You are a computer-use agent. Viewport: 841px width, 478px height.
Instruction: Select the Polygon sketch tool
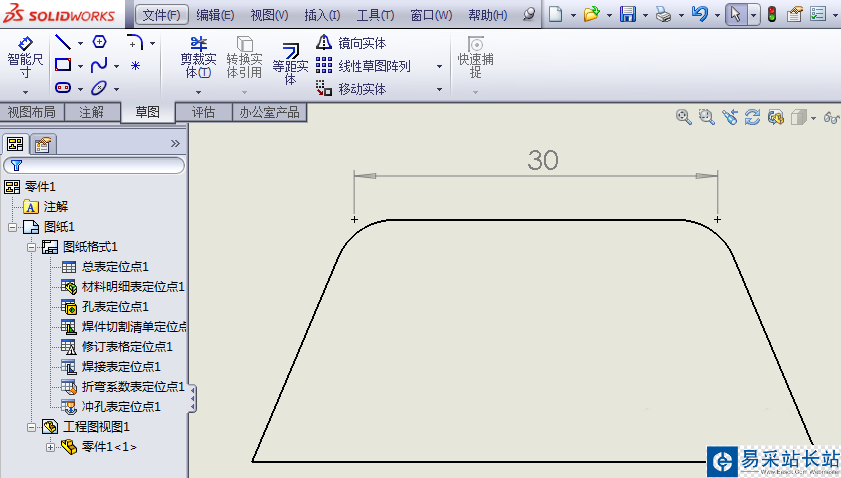click(x=99, y=41)
